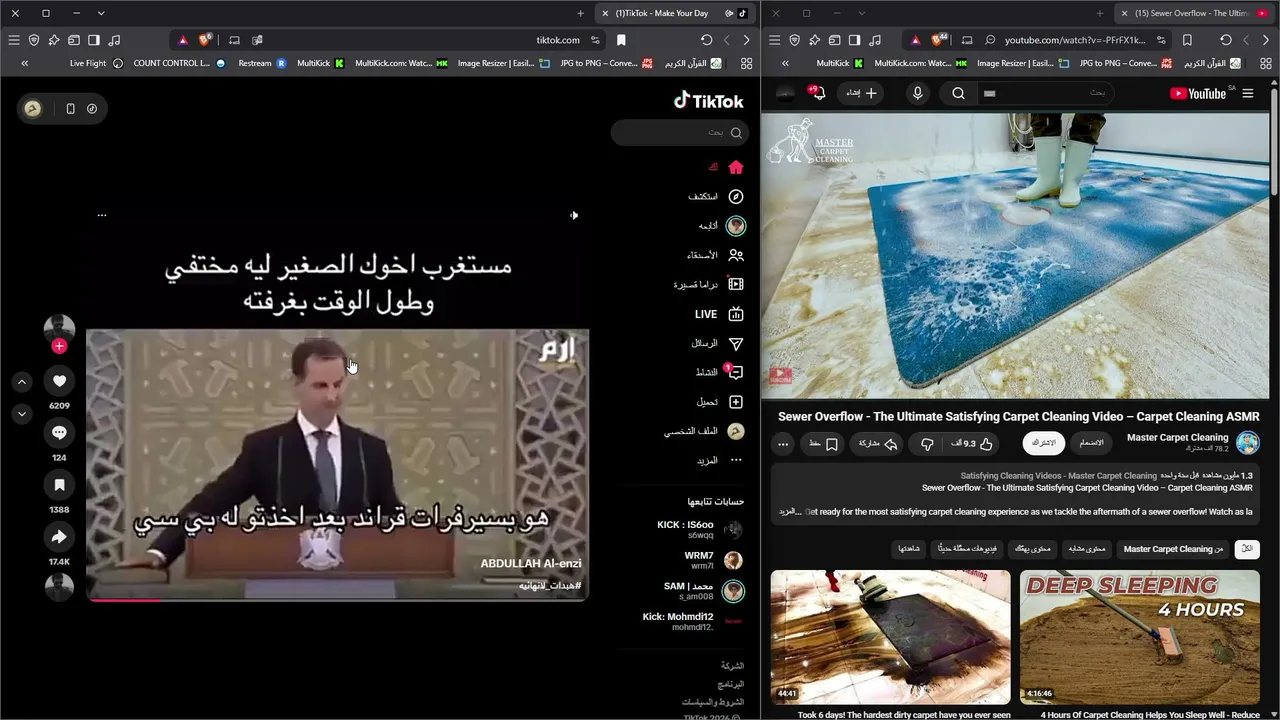Screen dimensions: 1280x720
Task: Like the YouTube video (9.3 thumbs up)
Action: pos(973,444)
